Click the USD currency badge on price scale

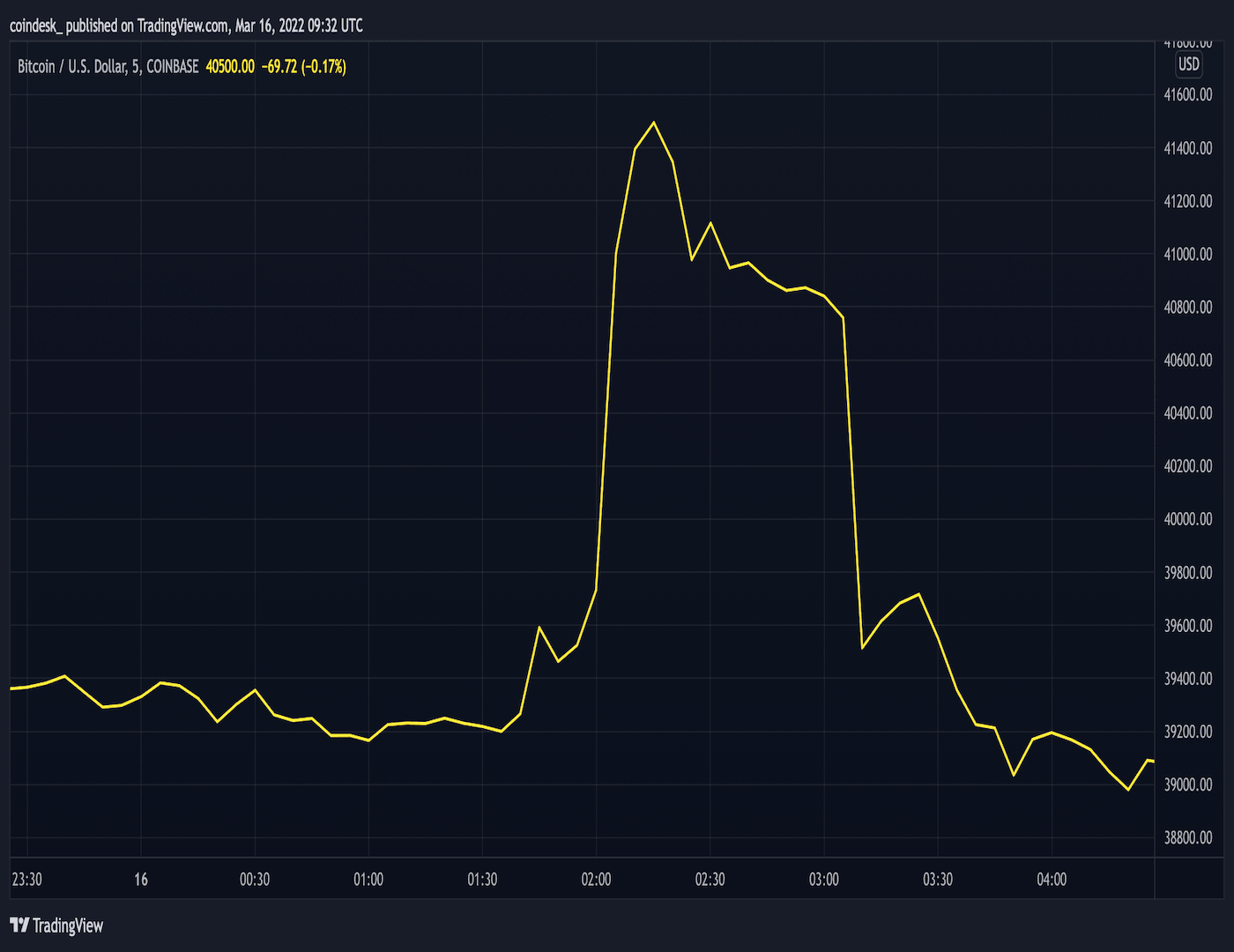point(1188,64)
